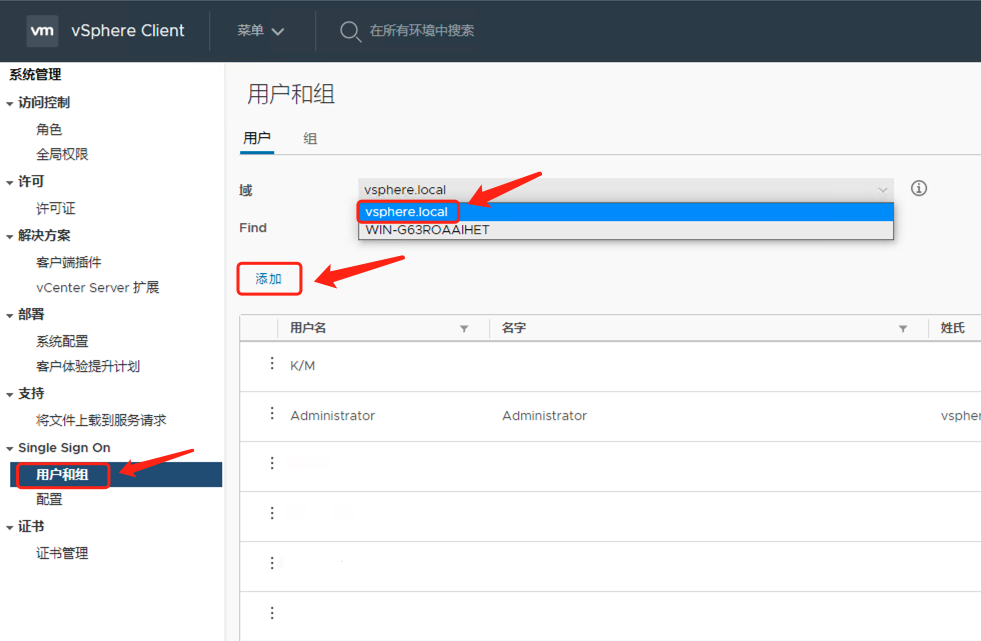This screenshot has height=641, width=981.
Task: Open 将文件上载到服务请求 in the sidebar
Action: 101,420
